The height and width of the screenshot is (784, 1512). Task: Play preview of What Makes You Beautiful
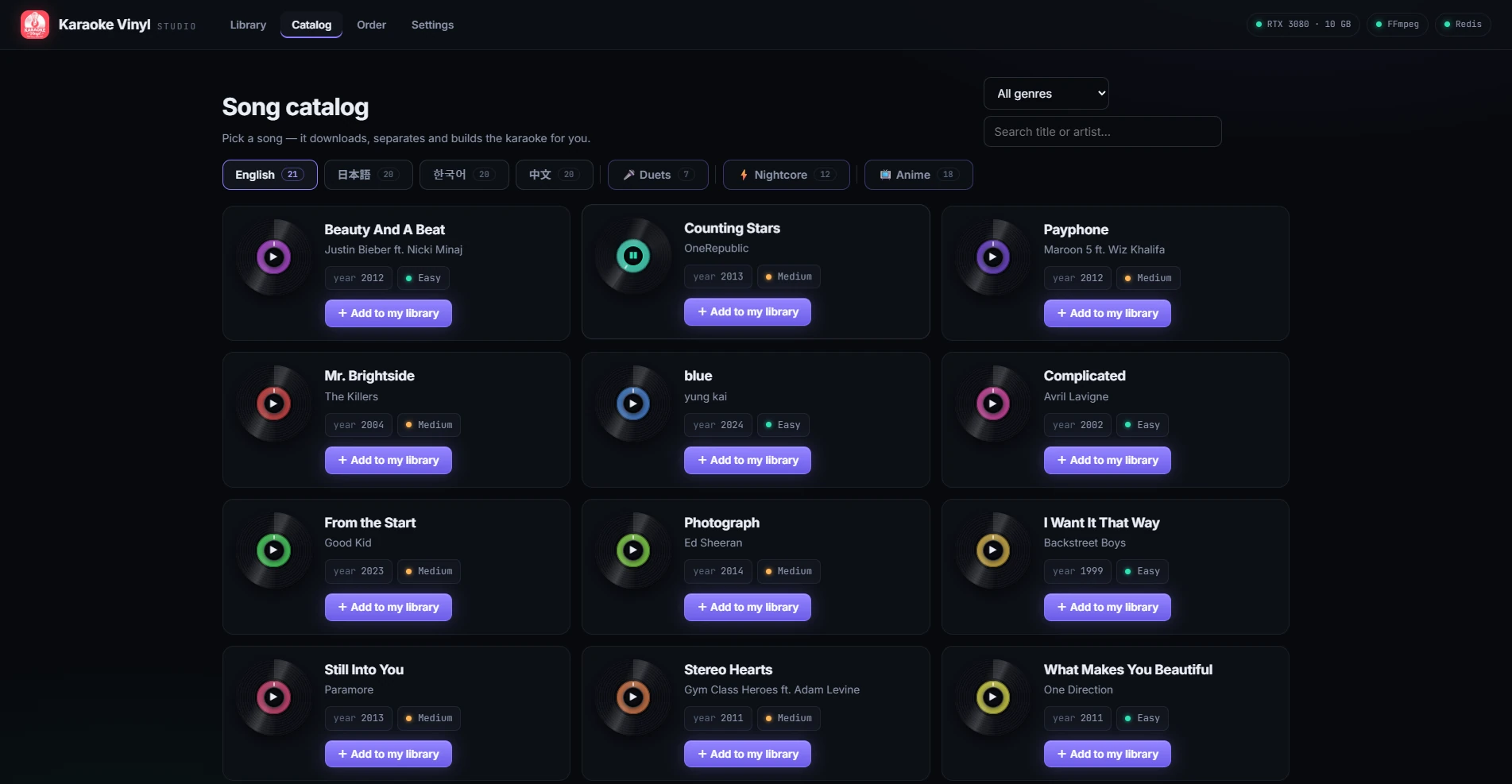click(992, 697)
